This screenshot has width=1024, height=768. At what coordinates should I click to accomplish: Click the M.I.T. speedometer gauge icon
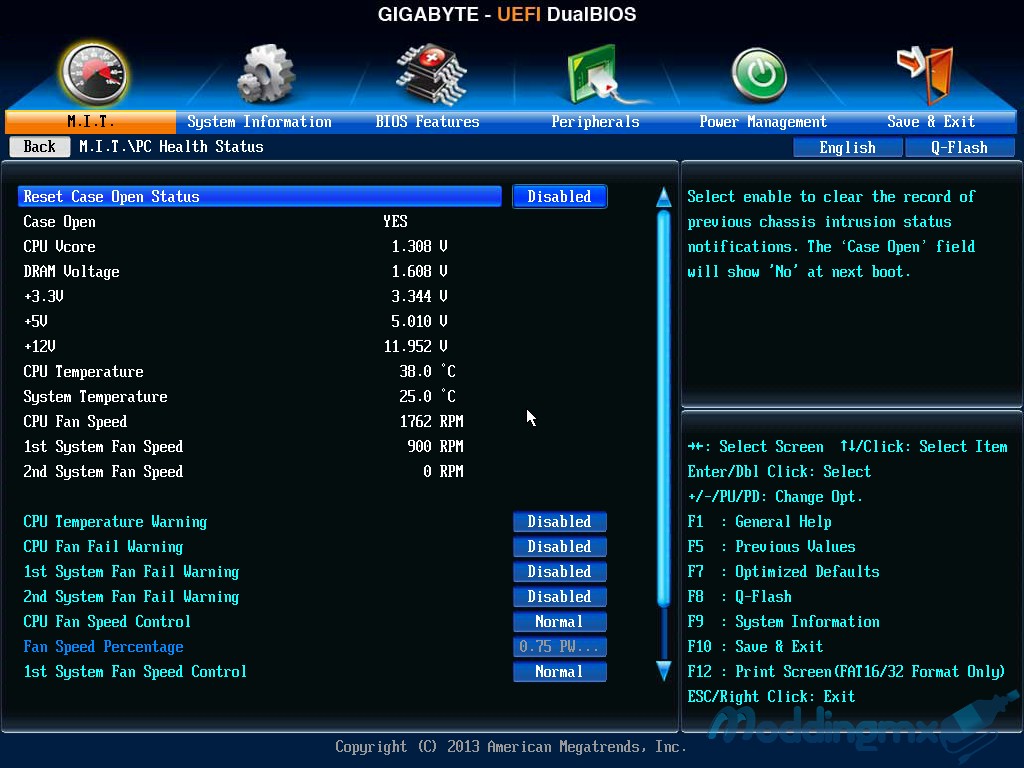click(93, 74)
